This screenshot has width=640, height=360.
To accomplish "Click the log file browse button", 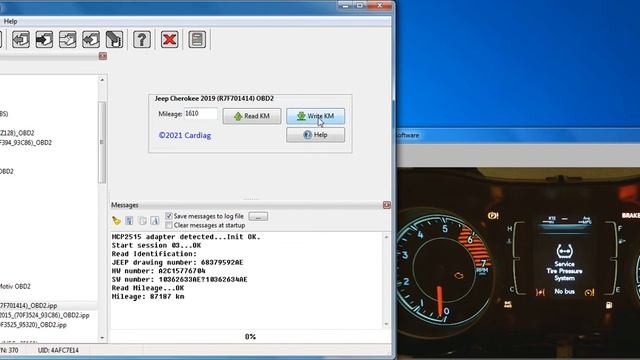I will (258, 216).
